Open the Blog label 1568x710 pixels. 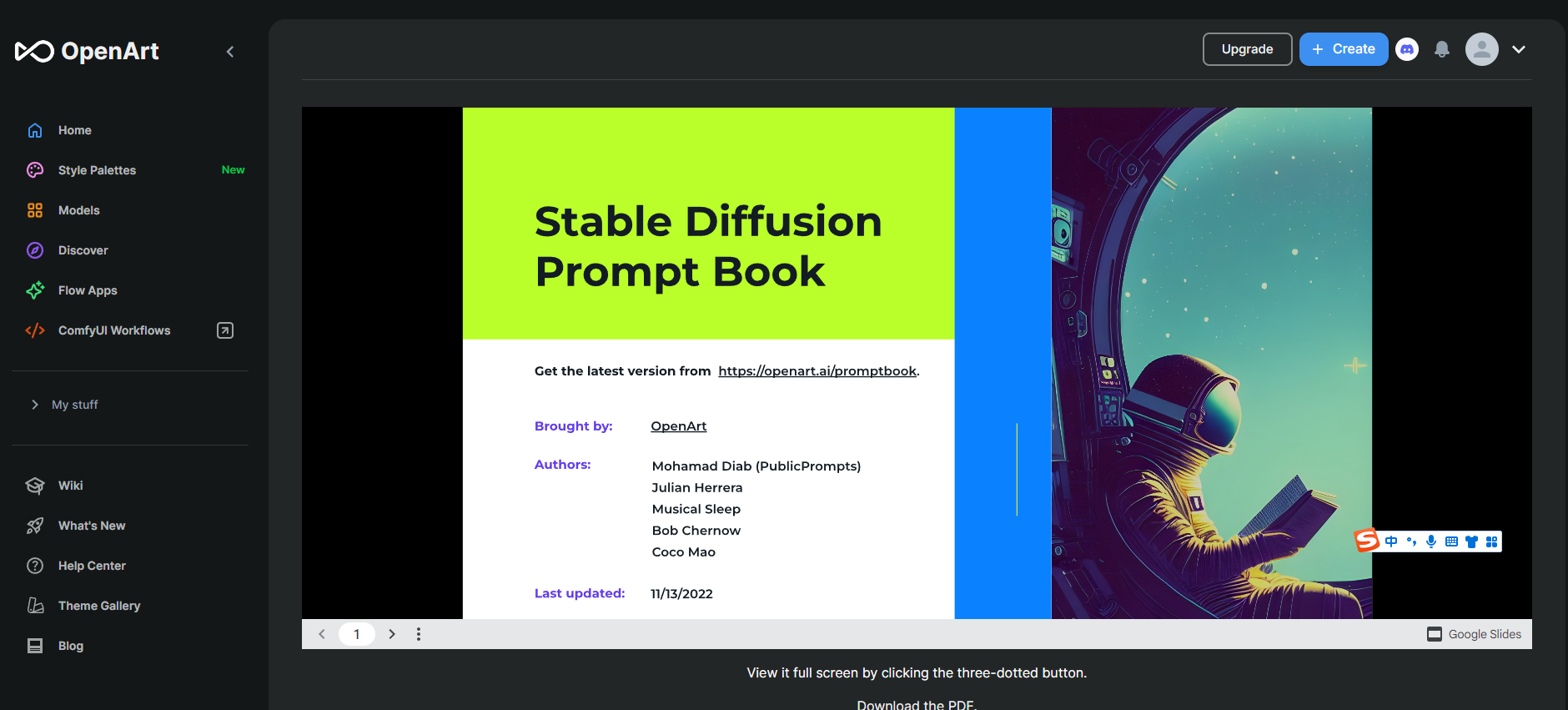pyautogui.click(x=71, y=646)
